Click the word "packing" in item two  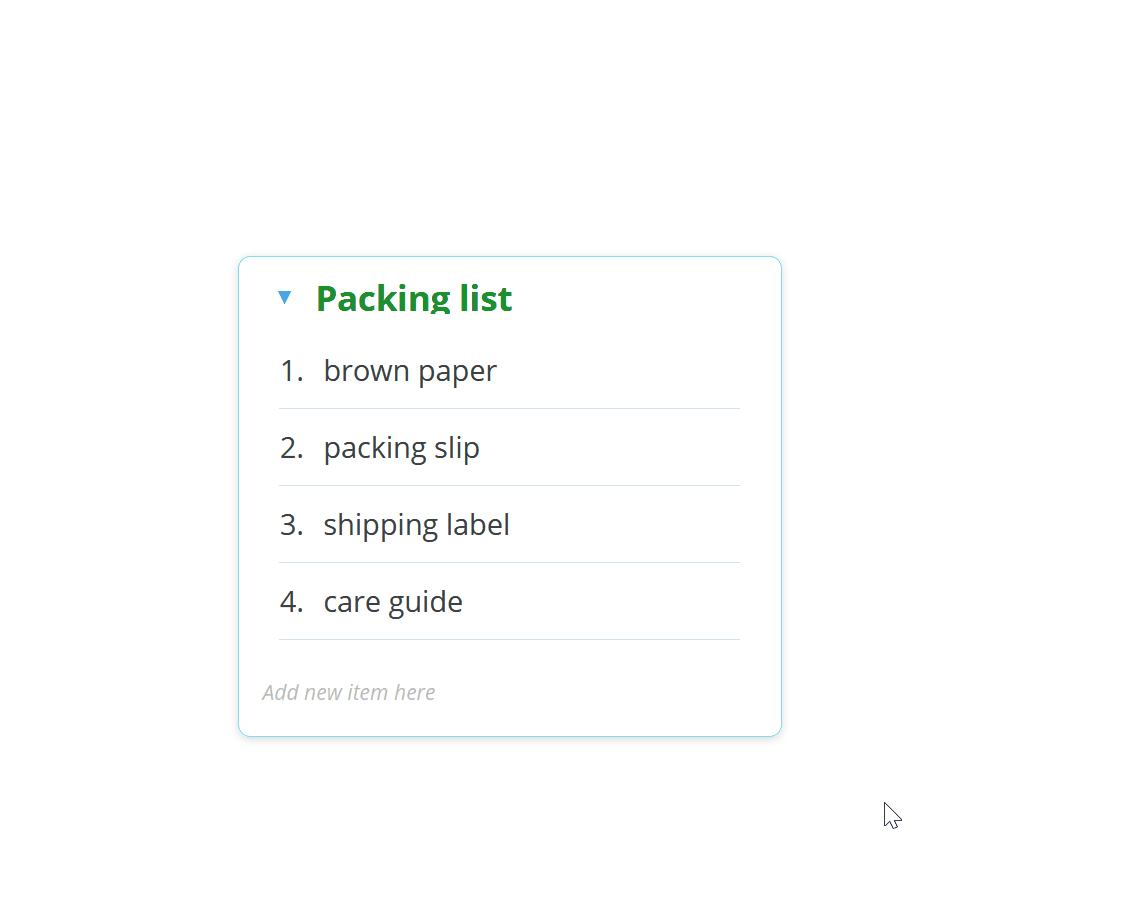click(x=375, y=449)
